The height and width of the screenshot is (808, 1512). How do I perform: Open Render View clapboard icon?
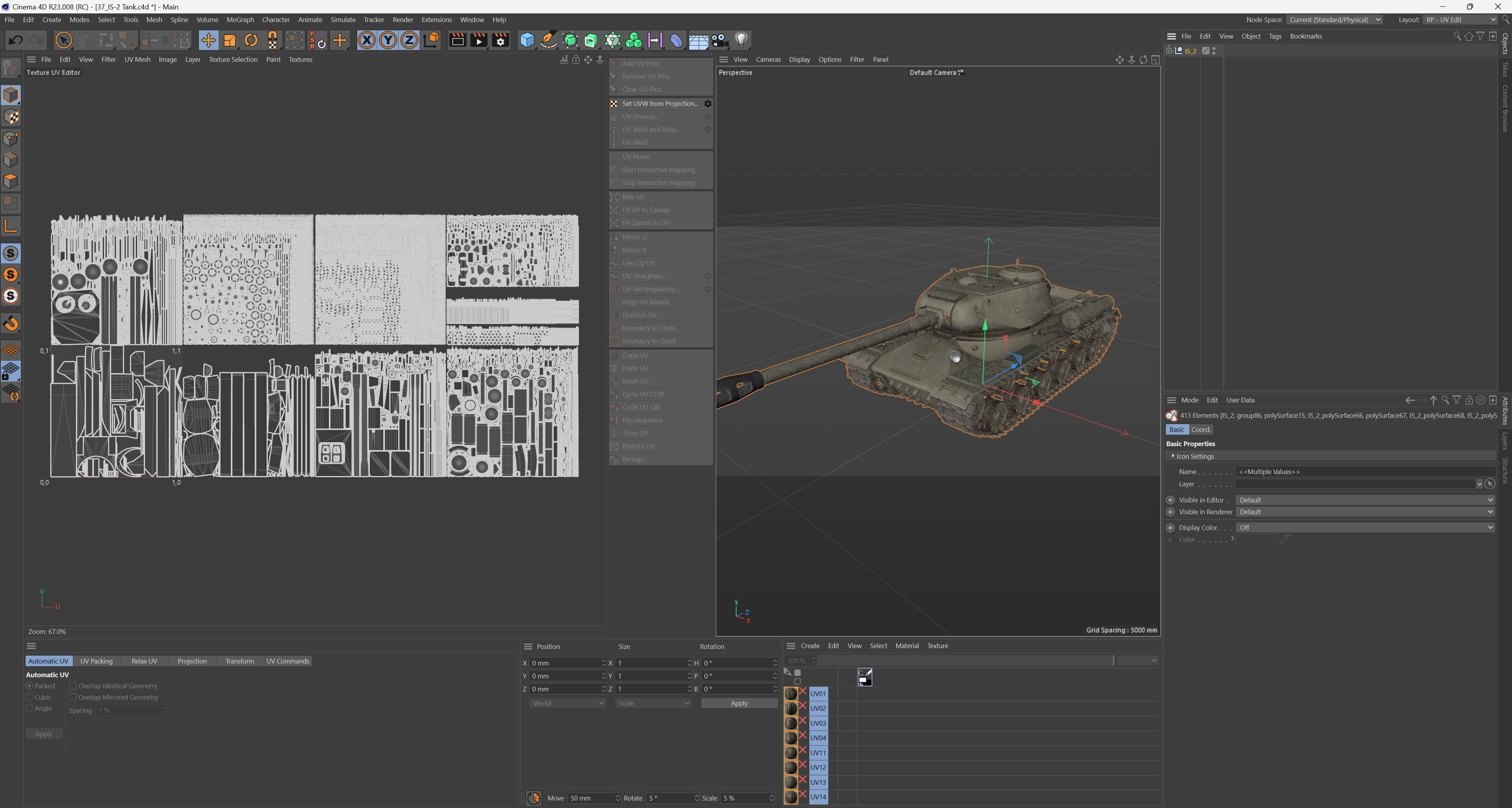tap(457, 41)
